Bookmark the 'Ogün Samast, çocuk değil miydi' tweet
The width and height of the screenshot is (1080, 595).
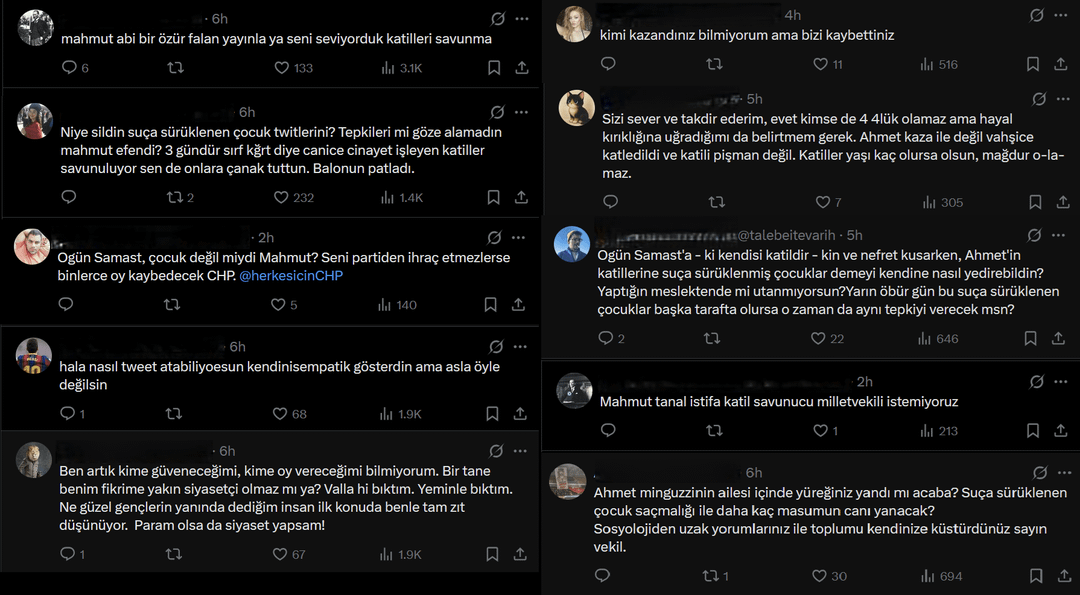point(490,304)
